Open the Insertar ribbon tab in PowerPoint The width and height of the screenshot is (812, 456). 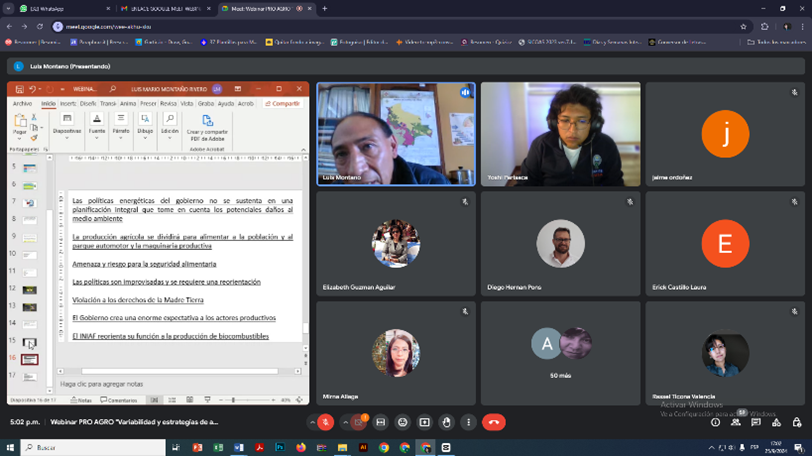pos(67,103)
